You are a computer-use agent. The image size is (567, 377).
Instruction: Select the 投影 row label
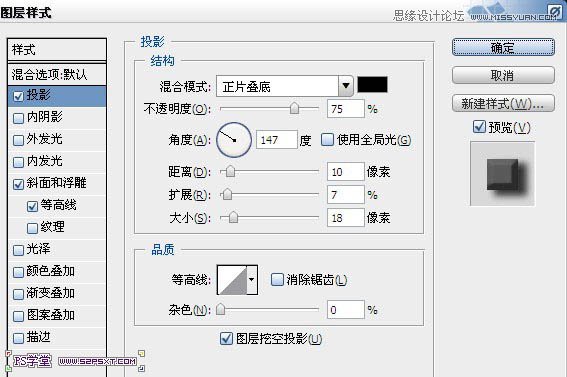point(38,95)
